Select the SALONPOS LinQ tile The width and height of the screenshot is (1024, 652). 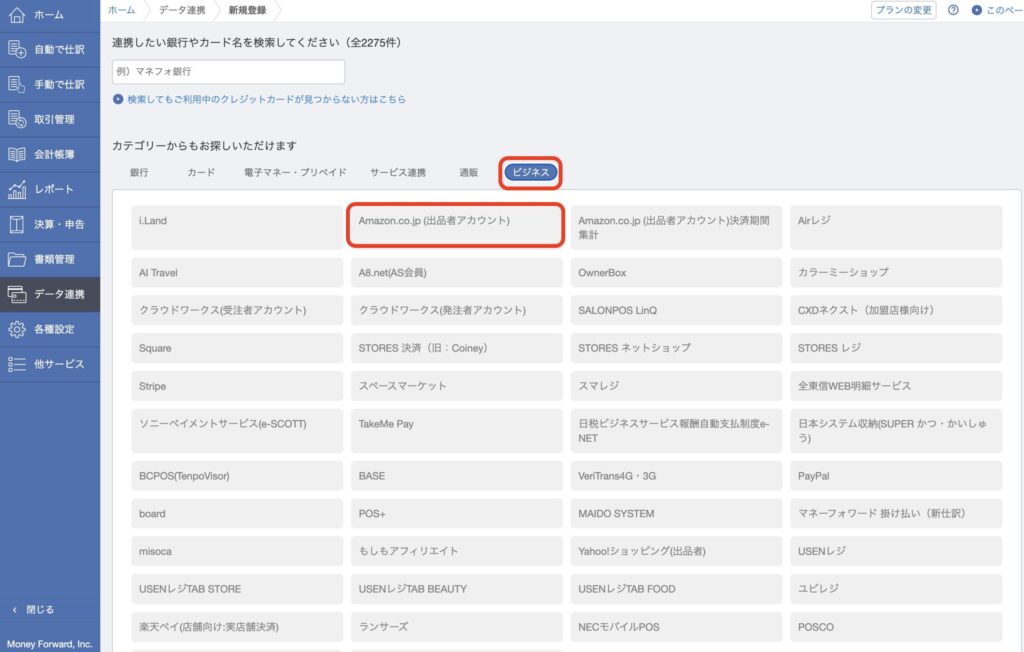click(x=676, y=310)
